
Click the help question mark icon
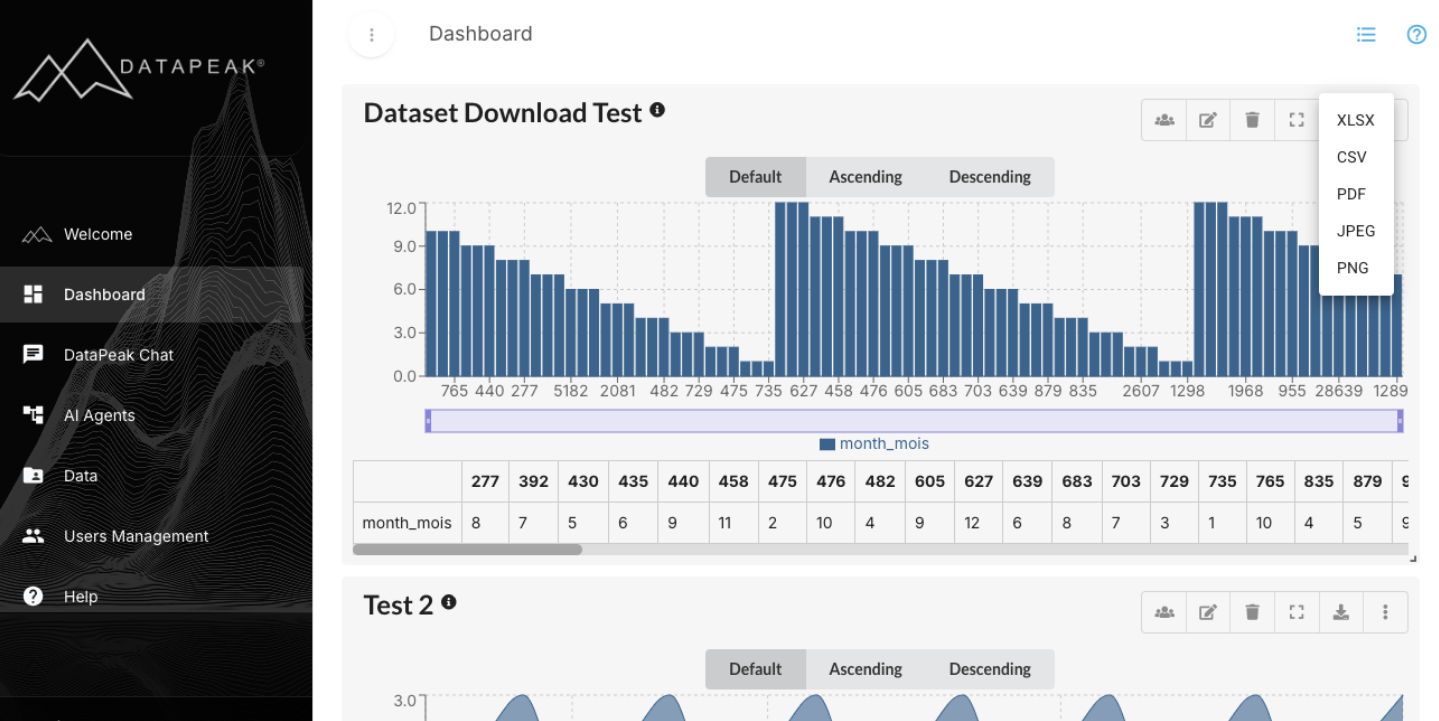point(1416,34)
